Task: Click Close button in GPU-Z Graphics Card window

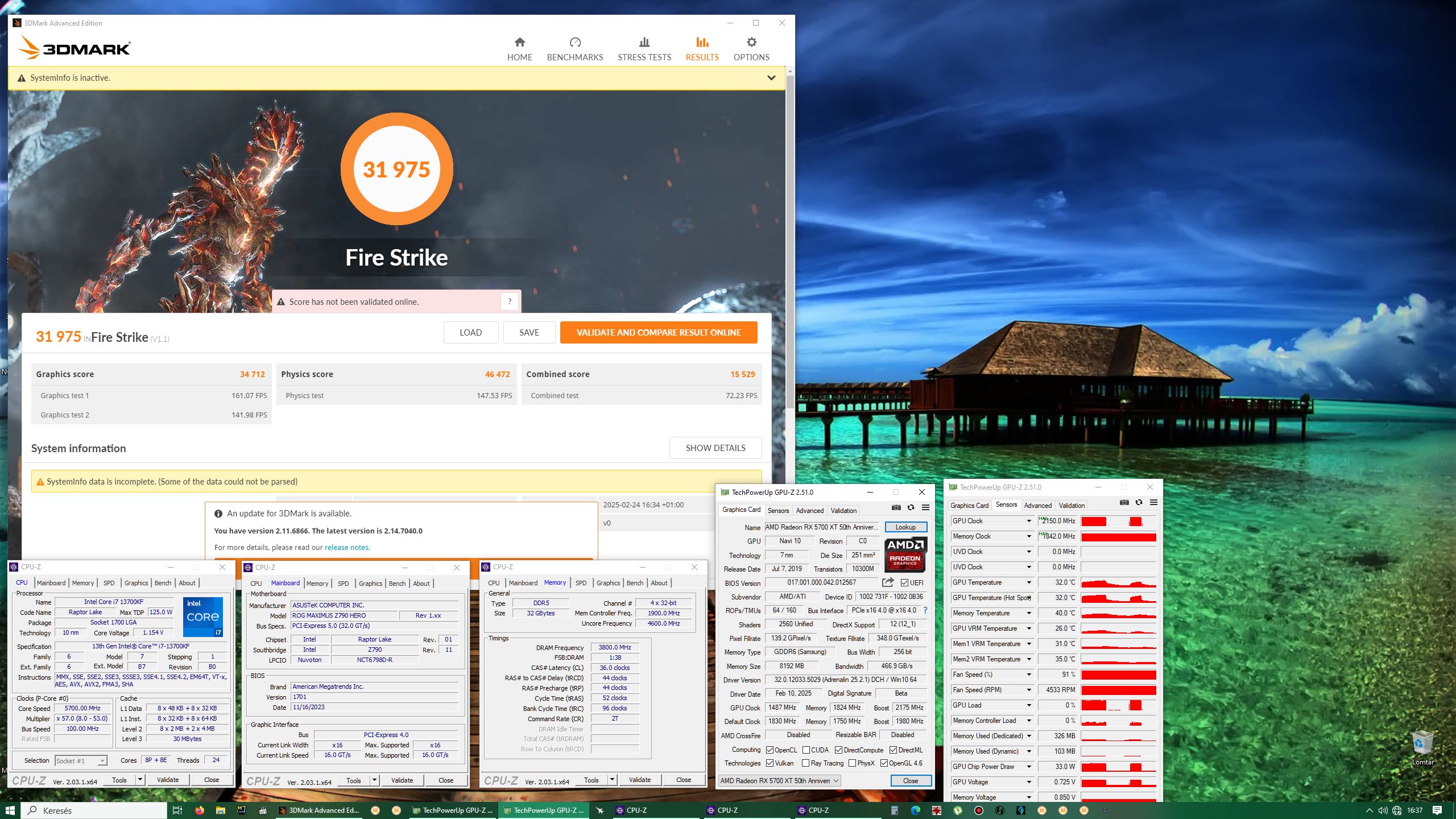Action: [x=910, y=781]
